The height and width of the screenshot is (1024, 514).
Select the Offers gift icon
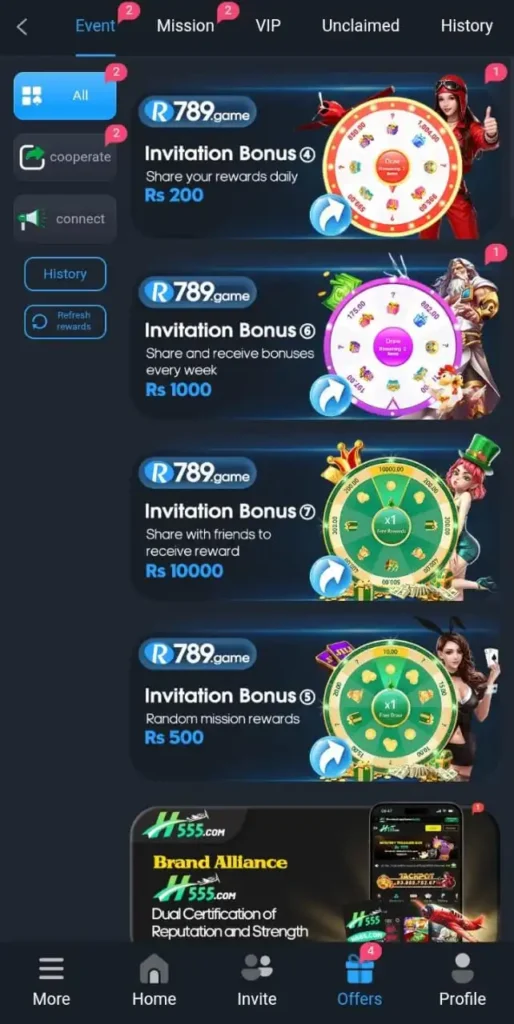(360, 968)
